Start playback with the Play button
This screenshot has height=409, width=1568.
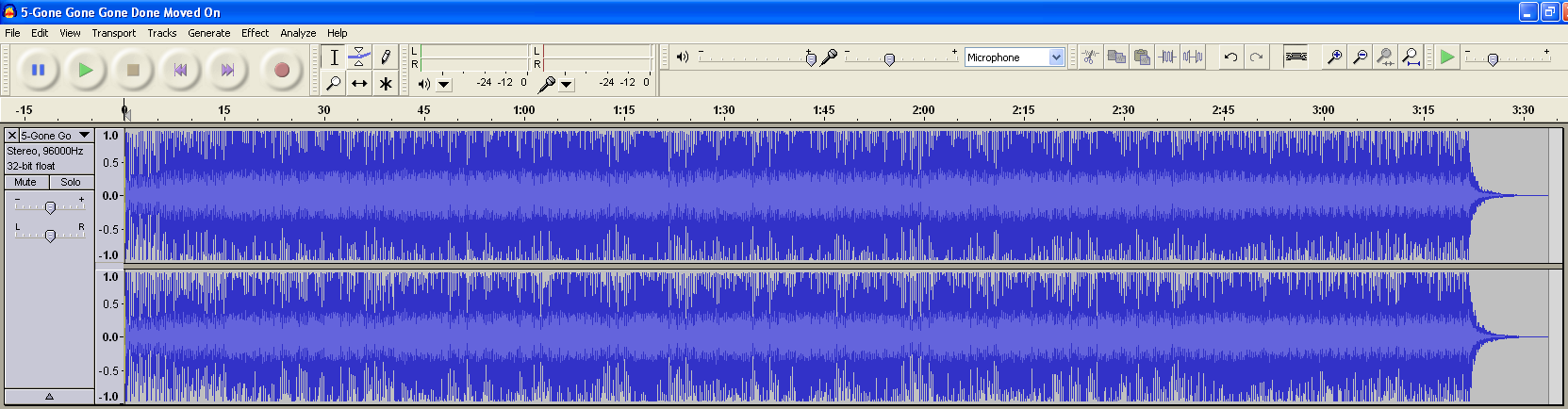pos(86,70)
